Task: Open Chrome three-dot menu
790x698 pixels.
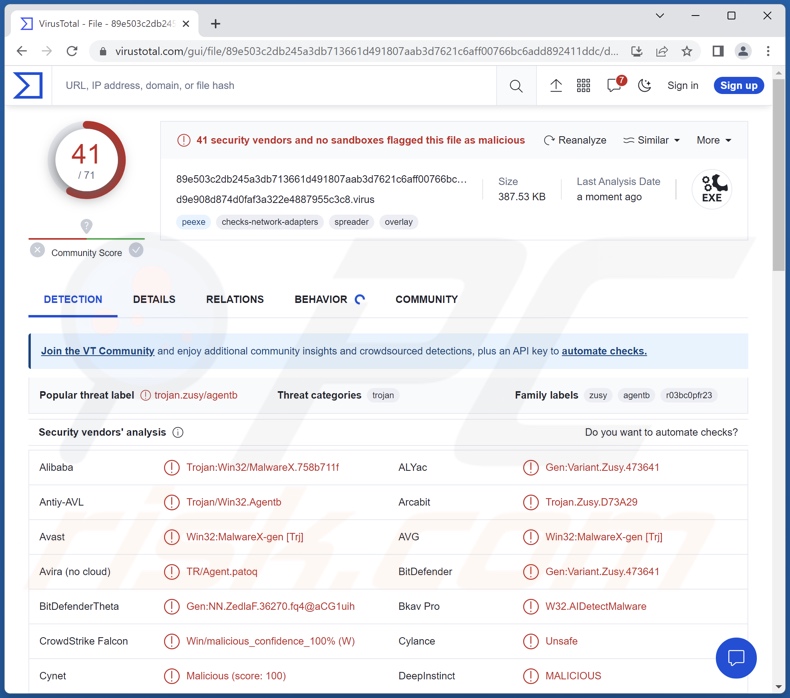Action: 768,51
